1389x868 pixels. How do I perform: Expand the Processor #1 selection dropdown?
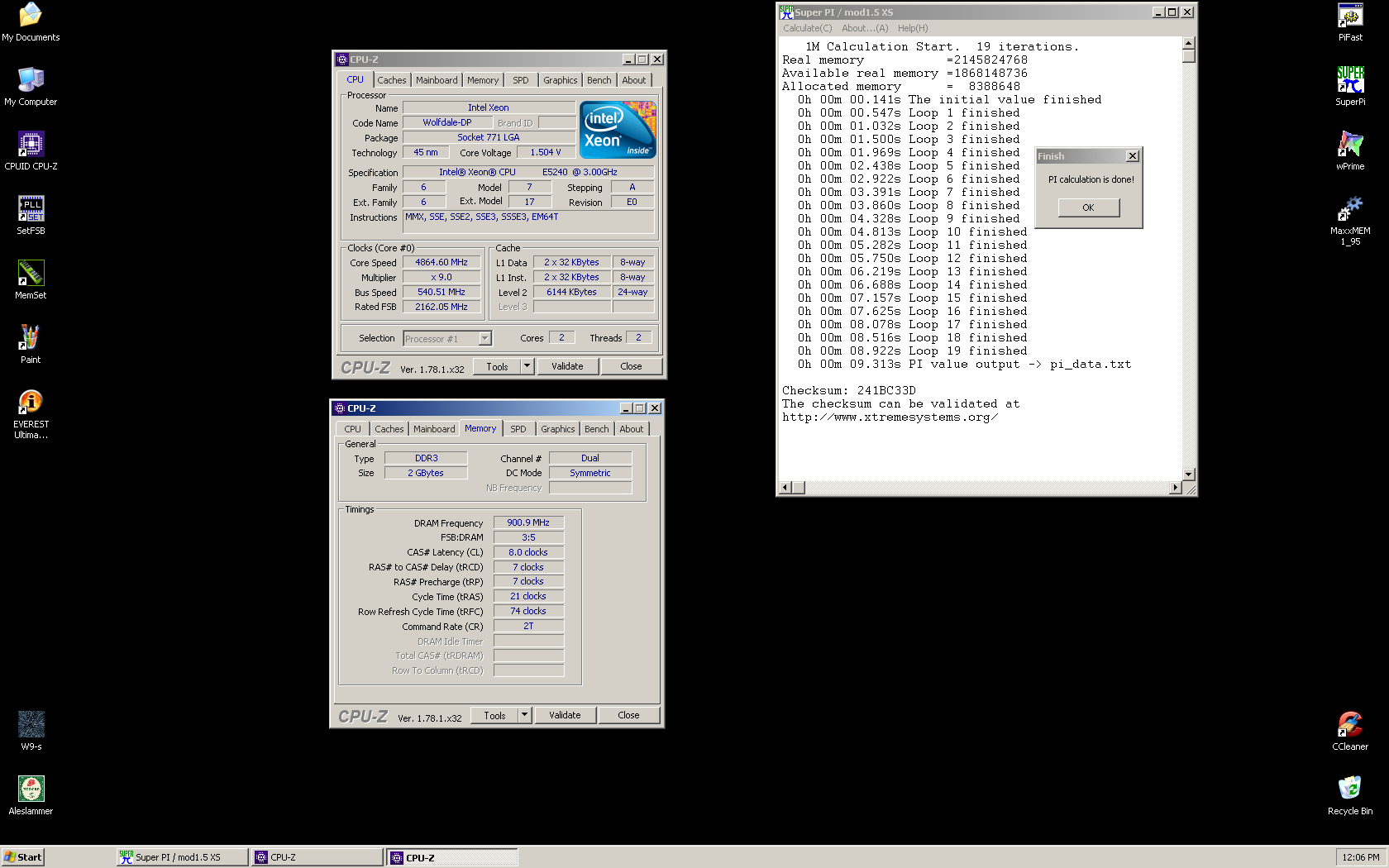pyautogui.click(x=485, y=338)
